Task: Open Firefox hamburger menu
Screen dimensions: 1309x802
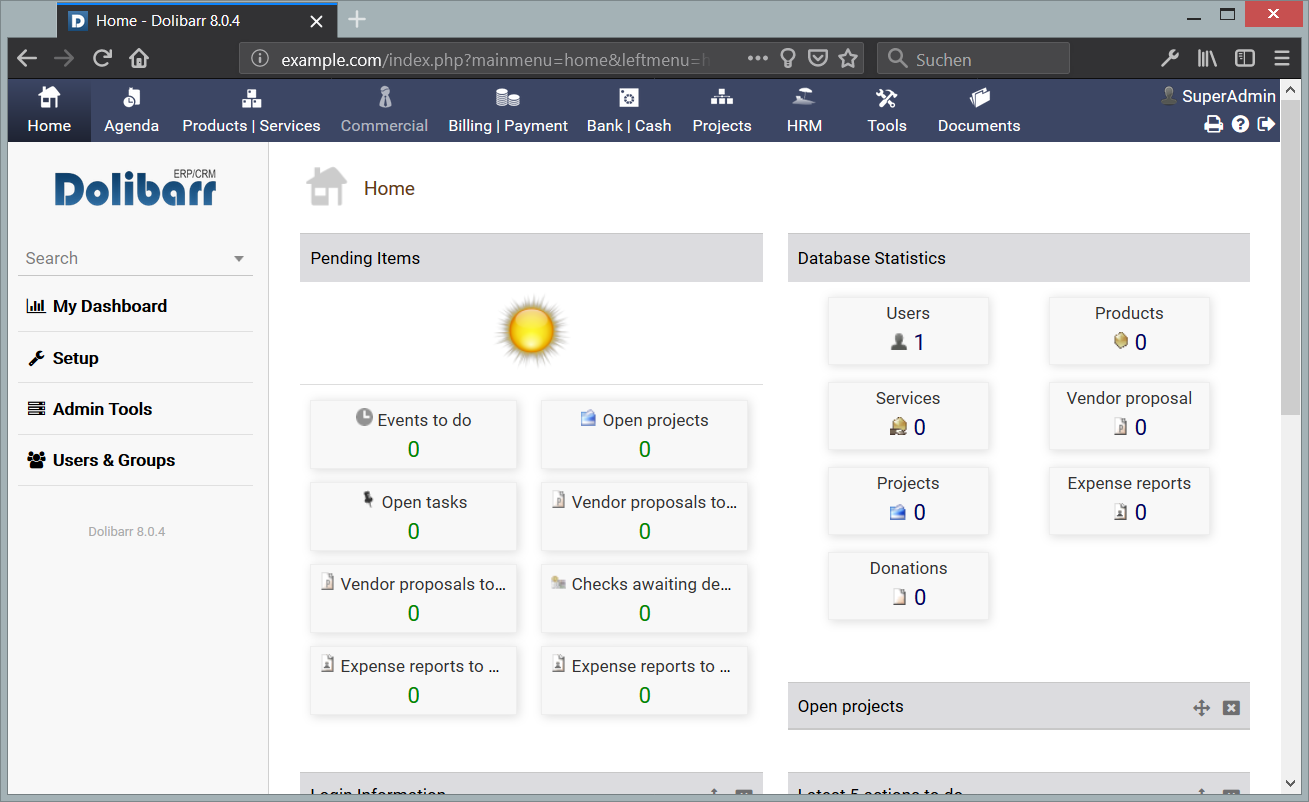Action: [1282, 58]
